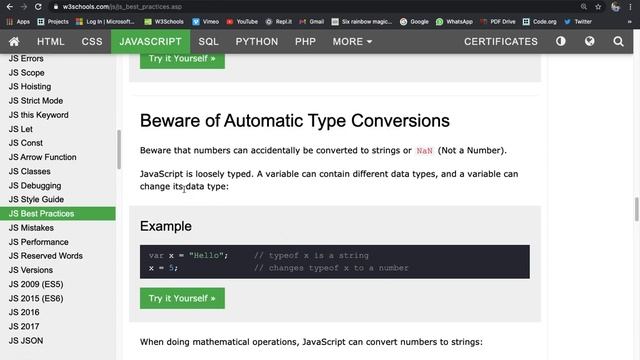Open the CERTIFICATES link
The width and height of the screenshot is (640, 360).
pos(501,41)
